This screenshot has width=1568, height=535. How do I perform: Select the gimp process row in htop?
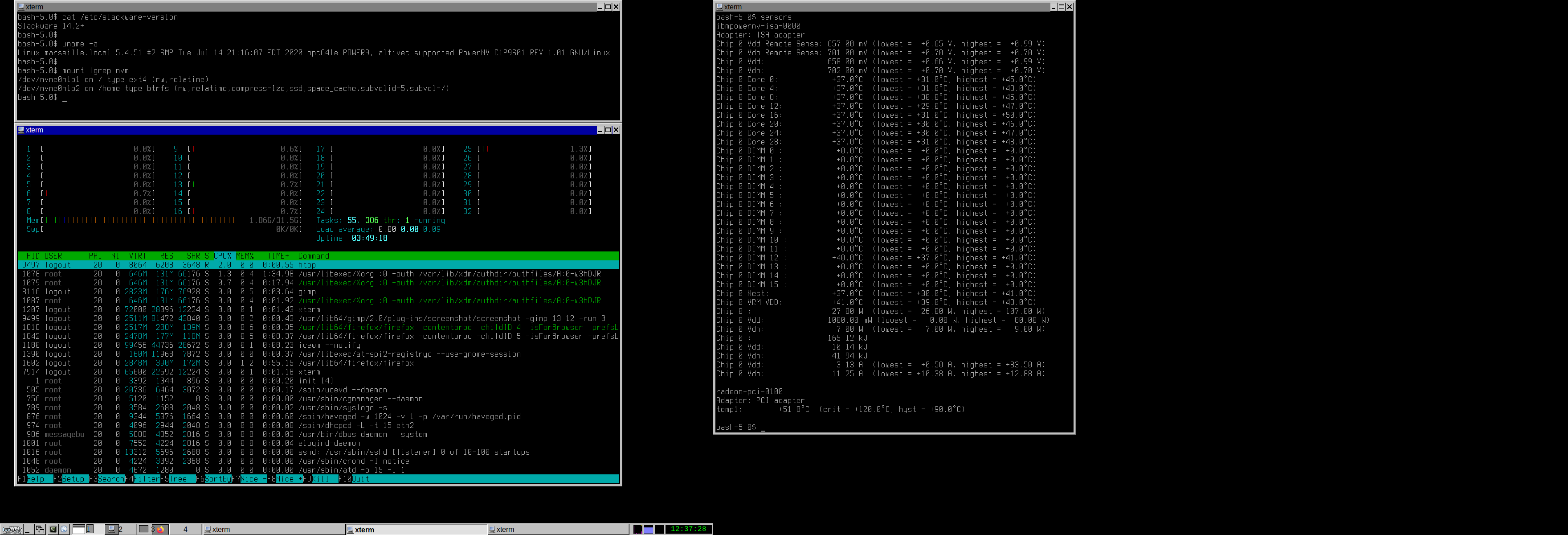pos(307,292)
